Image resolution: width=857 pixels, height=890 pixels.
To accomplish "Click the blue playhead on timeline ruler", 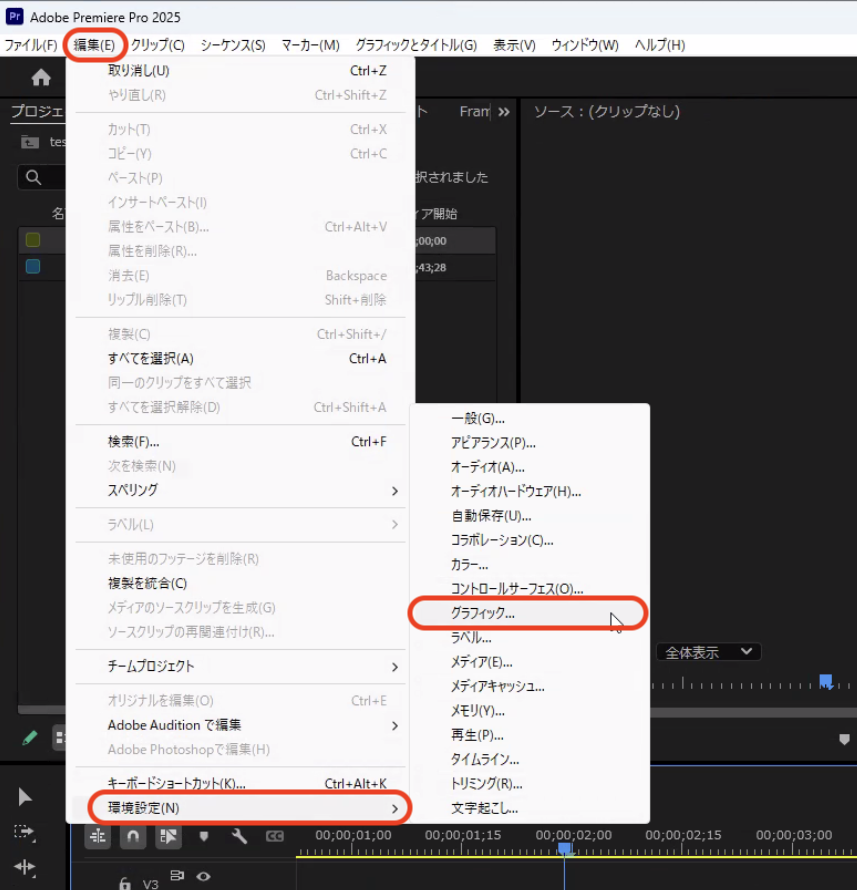I will (x=565, y=848).
